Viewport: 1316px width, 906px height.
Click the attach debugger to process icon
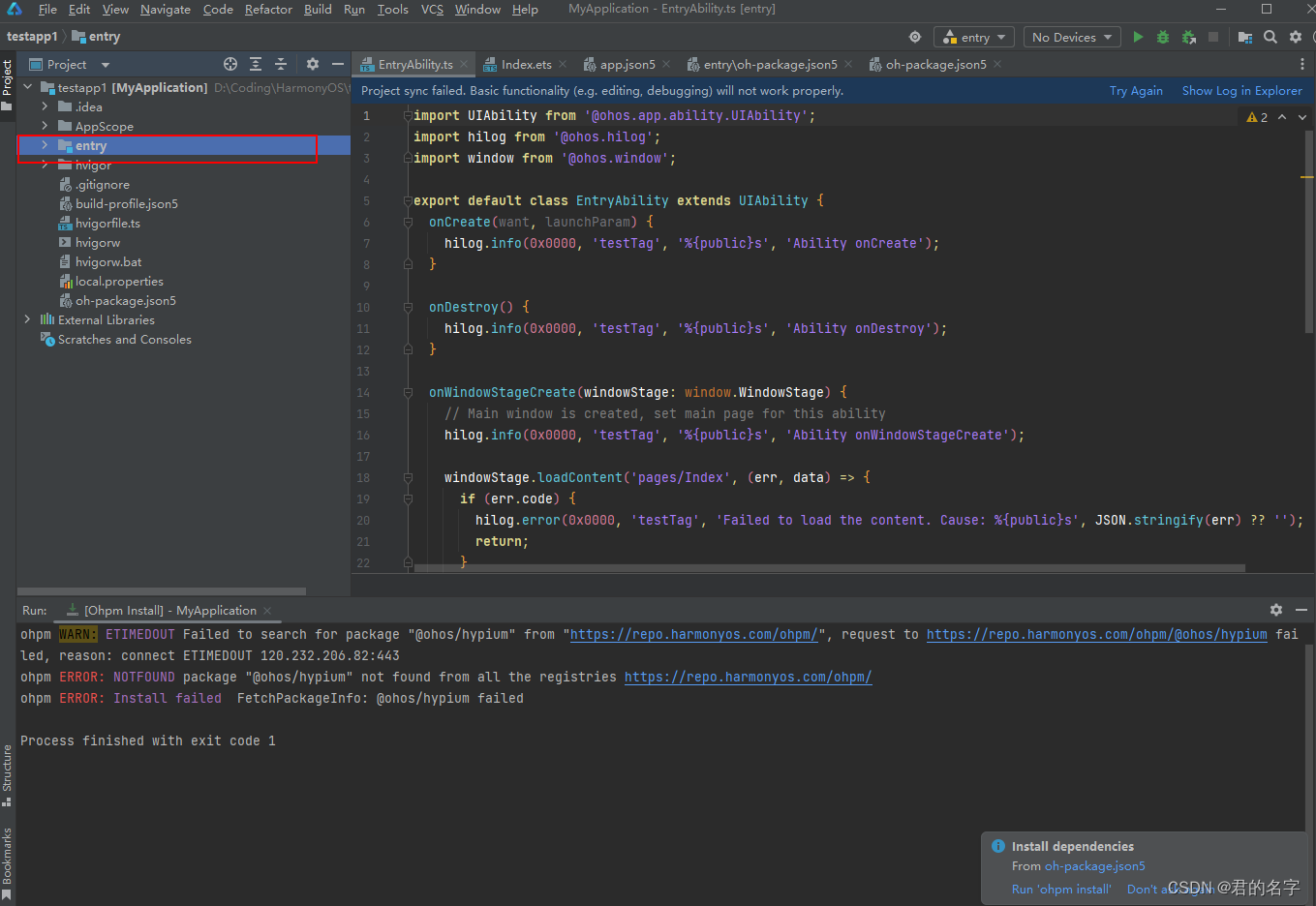(1189, 37)
